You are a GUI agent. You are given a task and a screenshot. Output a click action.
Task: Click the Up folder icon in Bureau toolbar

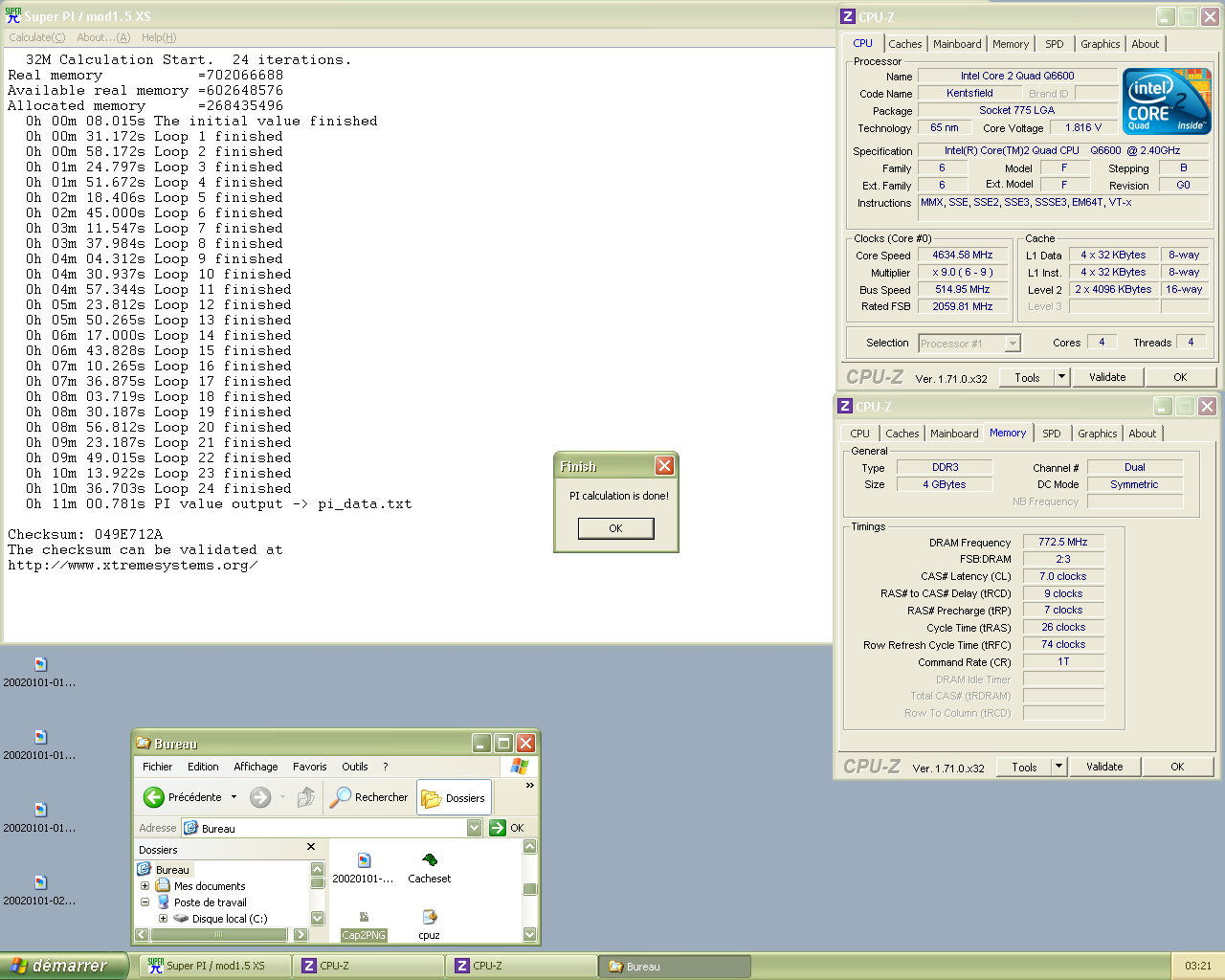pos(306,797)
